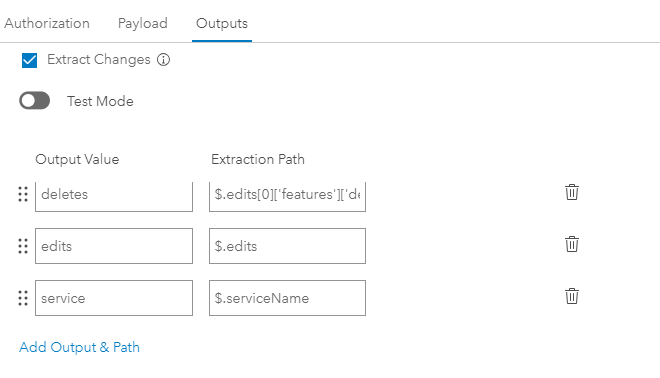Screen dimensions: 660x378
Task: Click the Extraction Path column header
Action: tap(258, 160)
